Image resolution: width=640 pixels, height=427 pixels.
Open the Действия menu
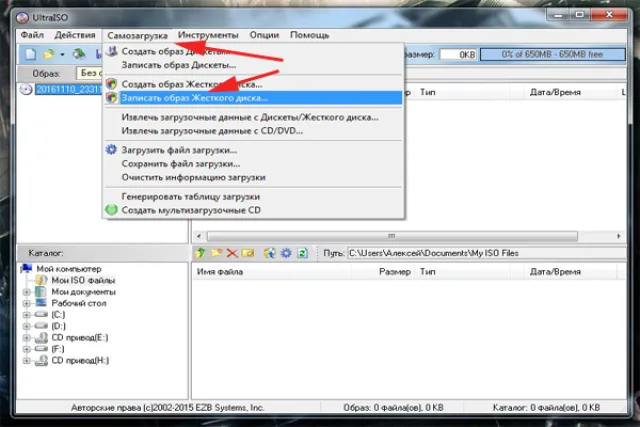75,35
